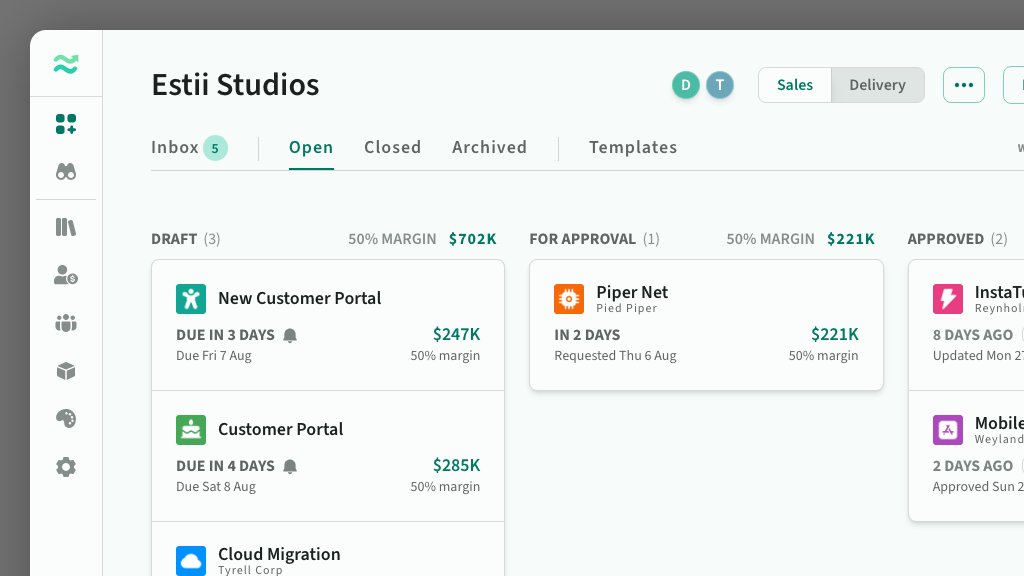Click the $285K amount
1024x576 pixels.
pyautogui.click(x=456, y=465)
